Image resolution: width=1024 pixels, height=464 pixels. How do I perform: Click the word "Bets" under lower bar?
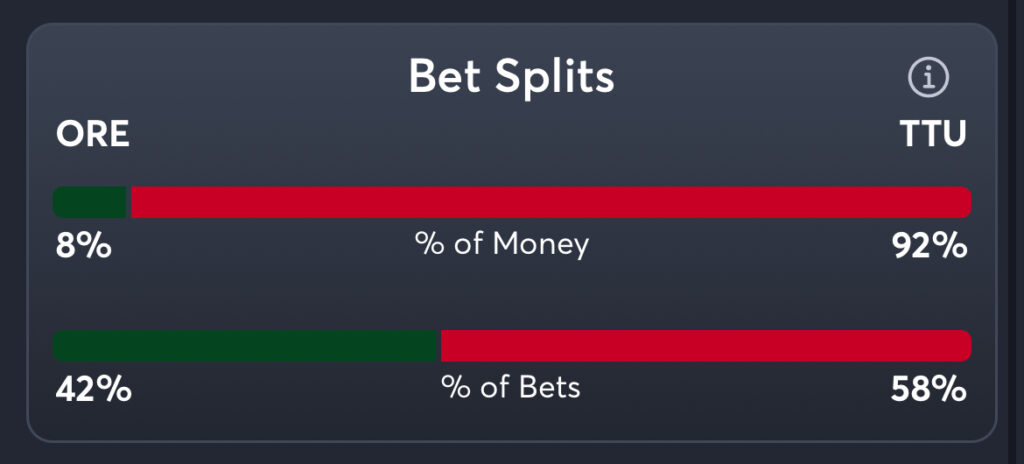549,387
